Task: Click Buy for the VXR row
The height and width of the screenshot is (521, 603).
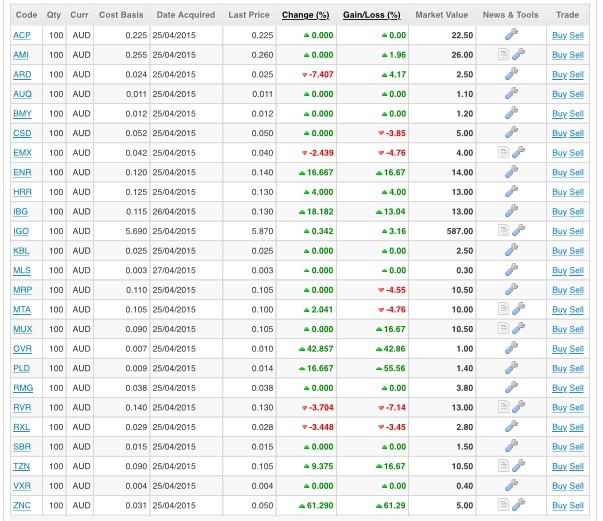Action: [559, 486]
